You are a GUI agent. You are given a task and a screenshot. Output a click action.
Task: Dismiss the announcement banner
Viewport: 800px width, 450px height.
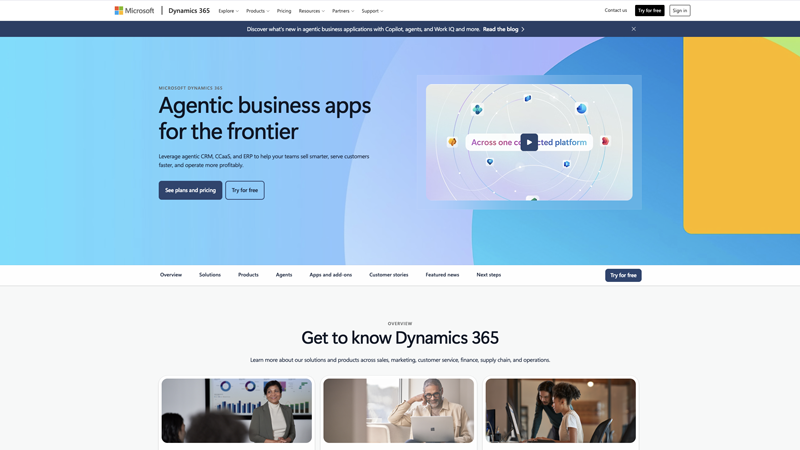pyautogui.click(x=634, y=29)
